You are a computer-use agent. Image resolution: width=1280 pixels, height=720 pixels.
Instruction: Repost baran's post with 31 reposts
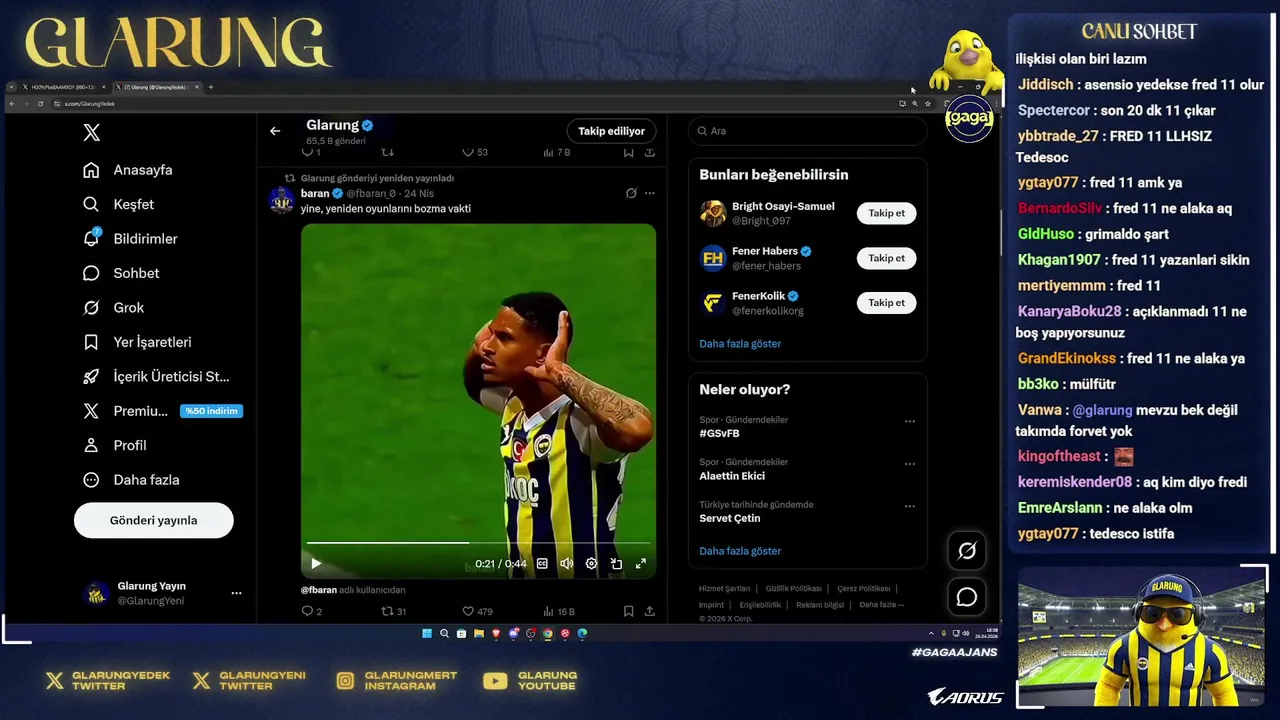(394, 611)
